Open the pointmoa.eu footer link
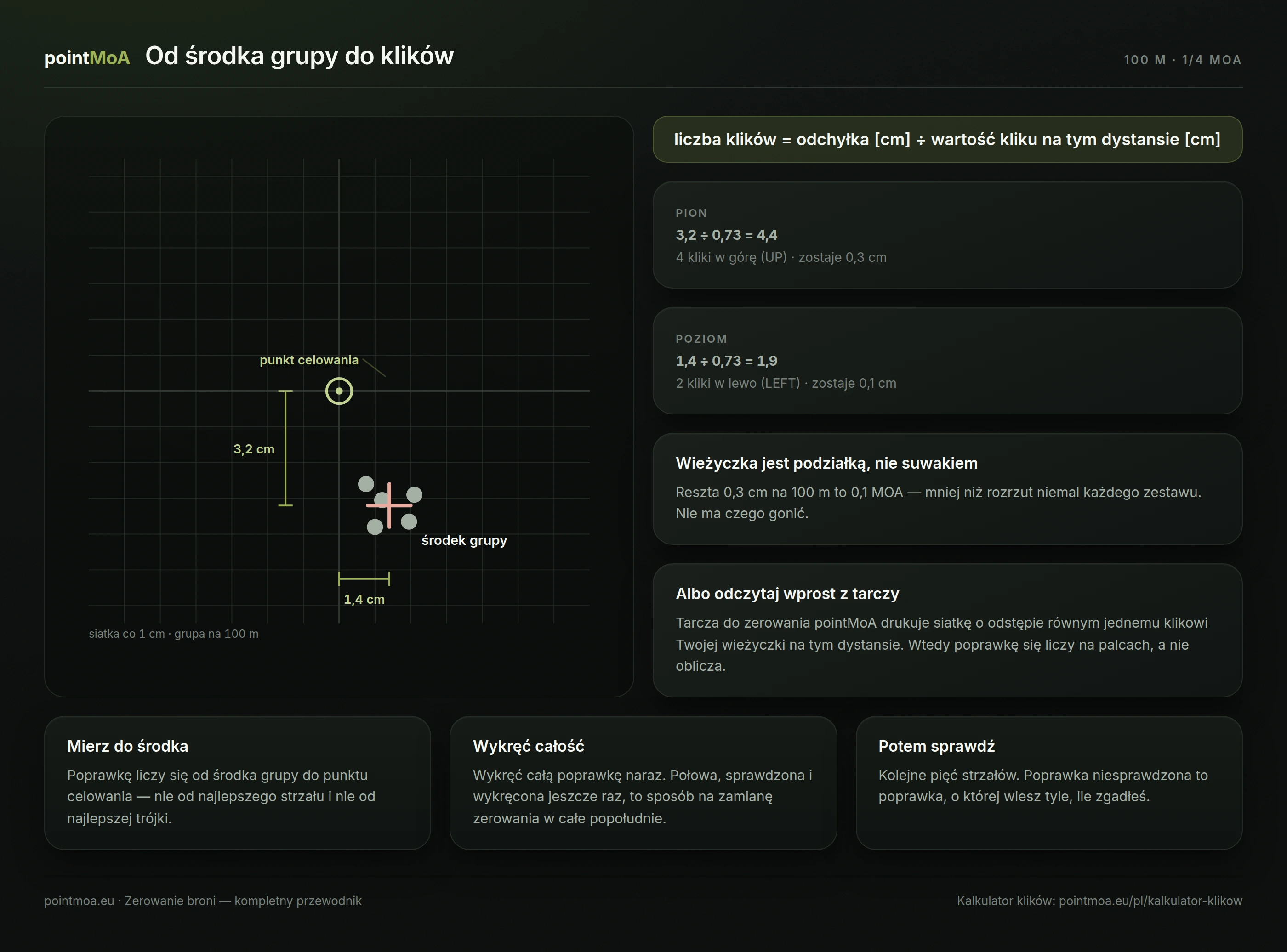 203,901
